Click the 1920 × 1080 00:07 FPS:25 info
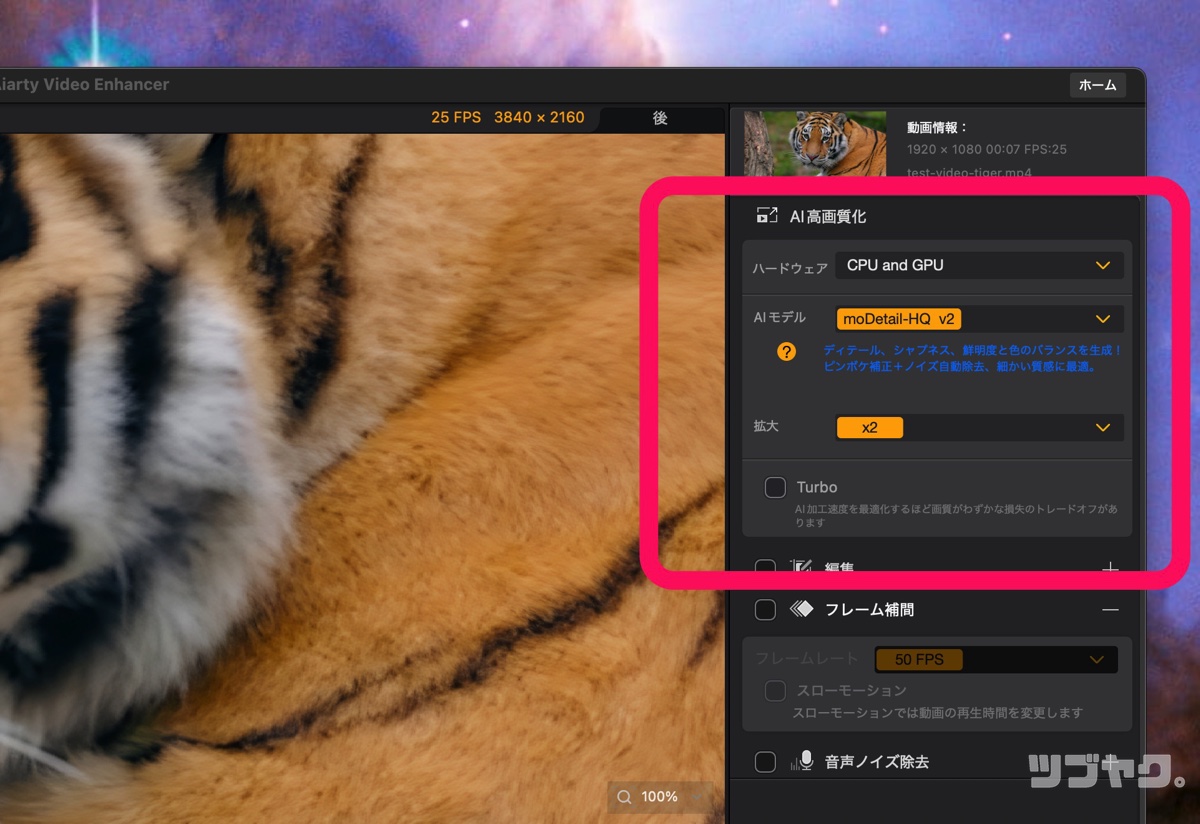This screenshot has height=824, width=1200. pos(987,149)
